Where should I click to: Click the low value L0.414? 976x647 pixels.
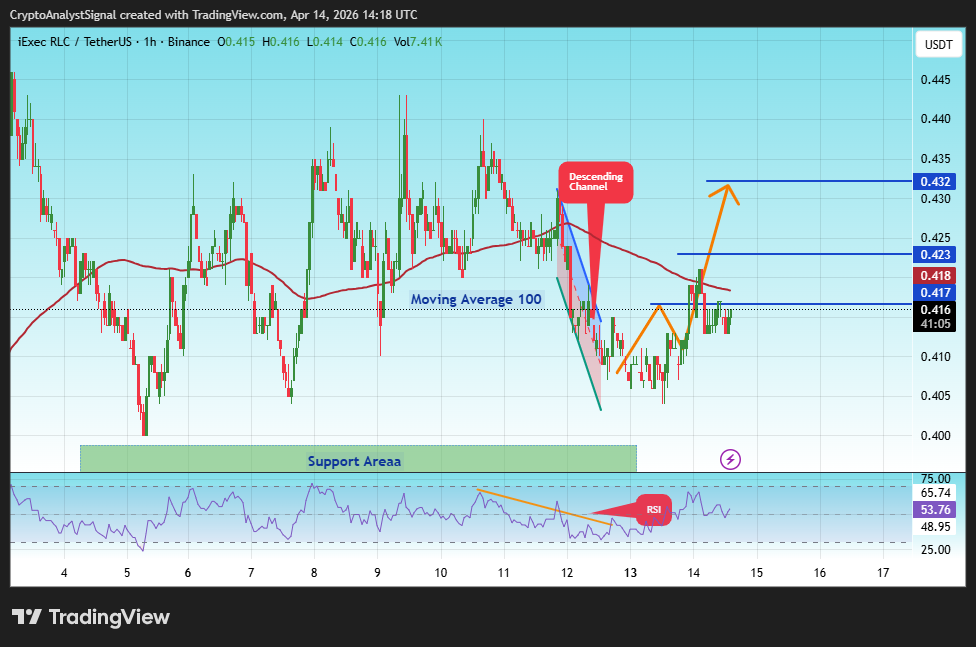coord(325,42)
